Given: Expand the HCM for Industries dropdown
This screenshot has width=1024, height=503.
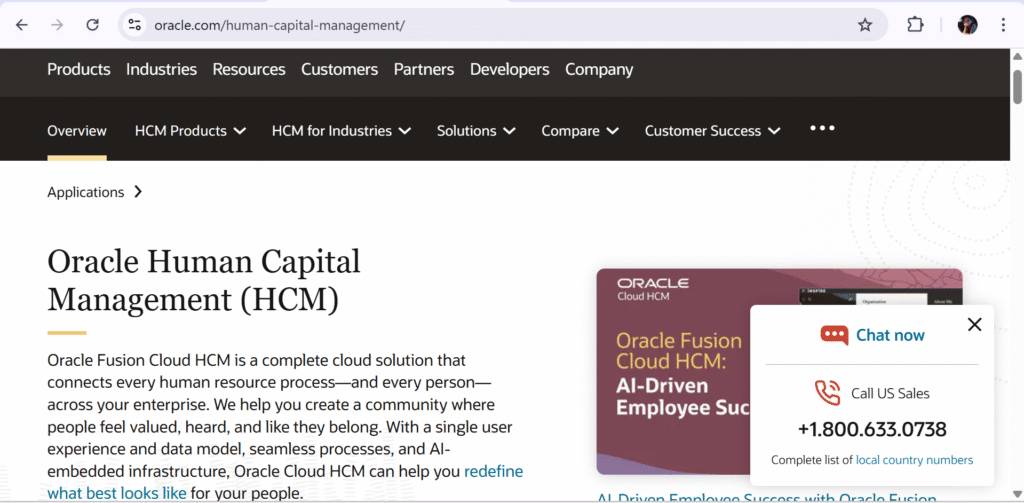Looking at the screenshot, I should click(x=342, y=131).
